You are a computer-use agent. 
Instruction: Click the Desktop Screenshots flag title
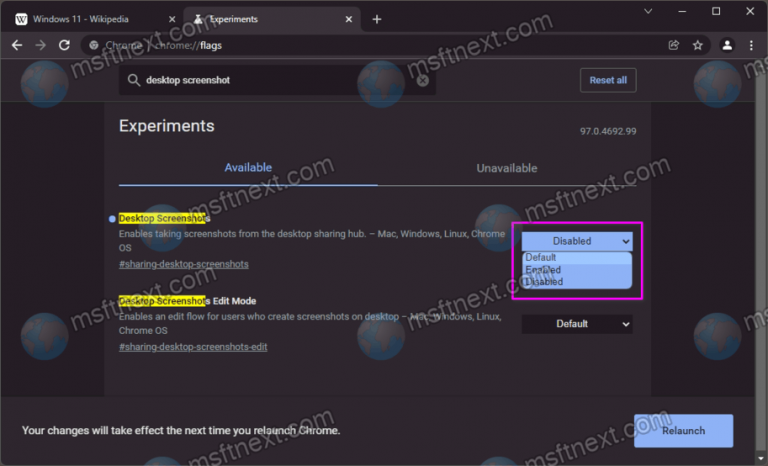click(x=165, y=218)
